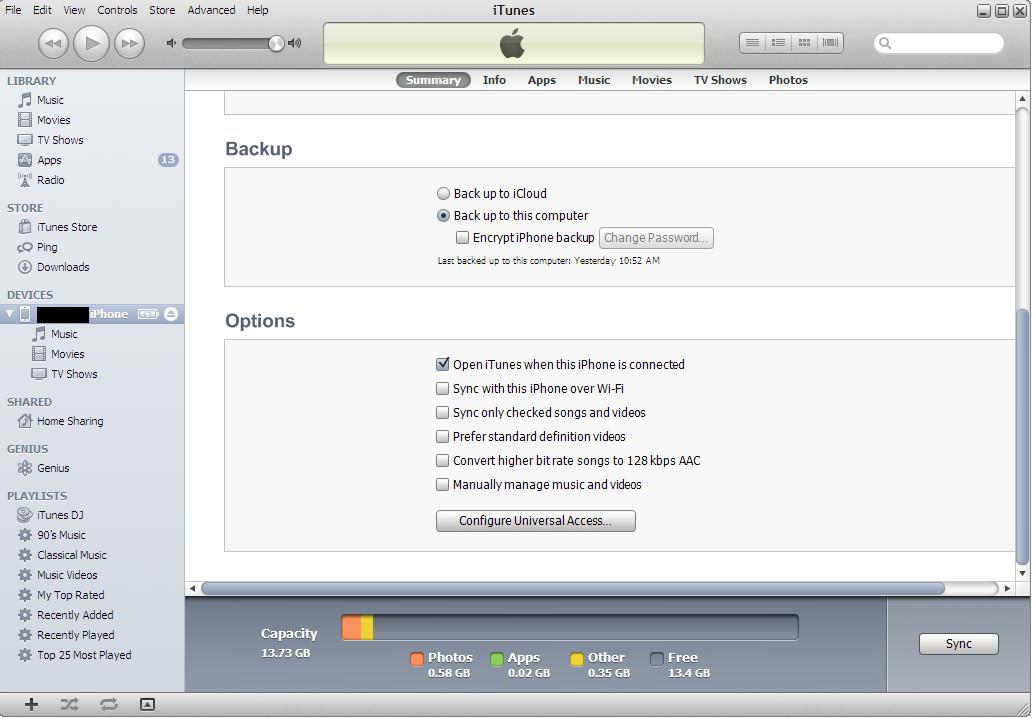Image resolution: width=1033 pixels, height=718 pixels.
Task: Eject the connected iPhone
Action: pyautogui.click(x=170, y=313)
